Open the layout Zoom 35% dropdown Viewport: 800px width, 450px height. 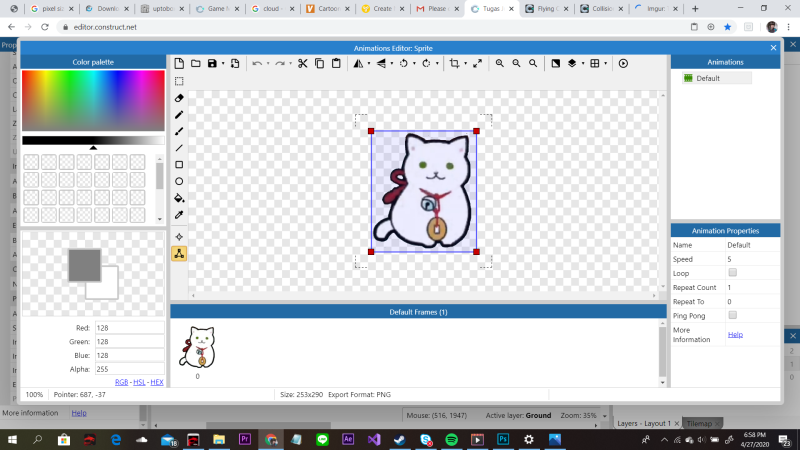pos(605,416)
